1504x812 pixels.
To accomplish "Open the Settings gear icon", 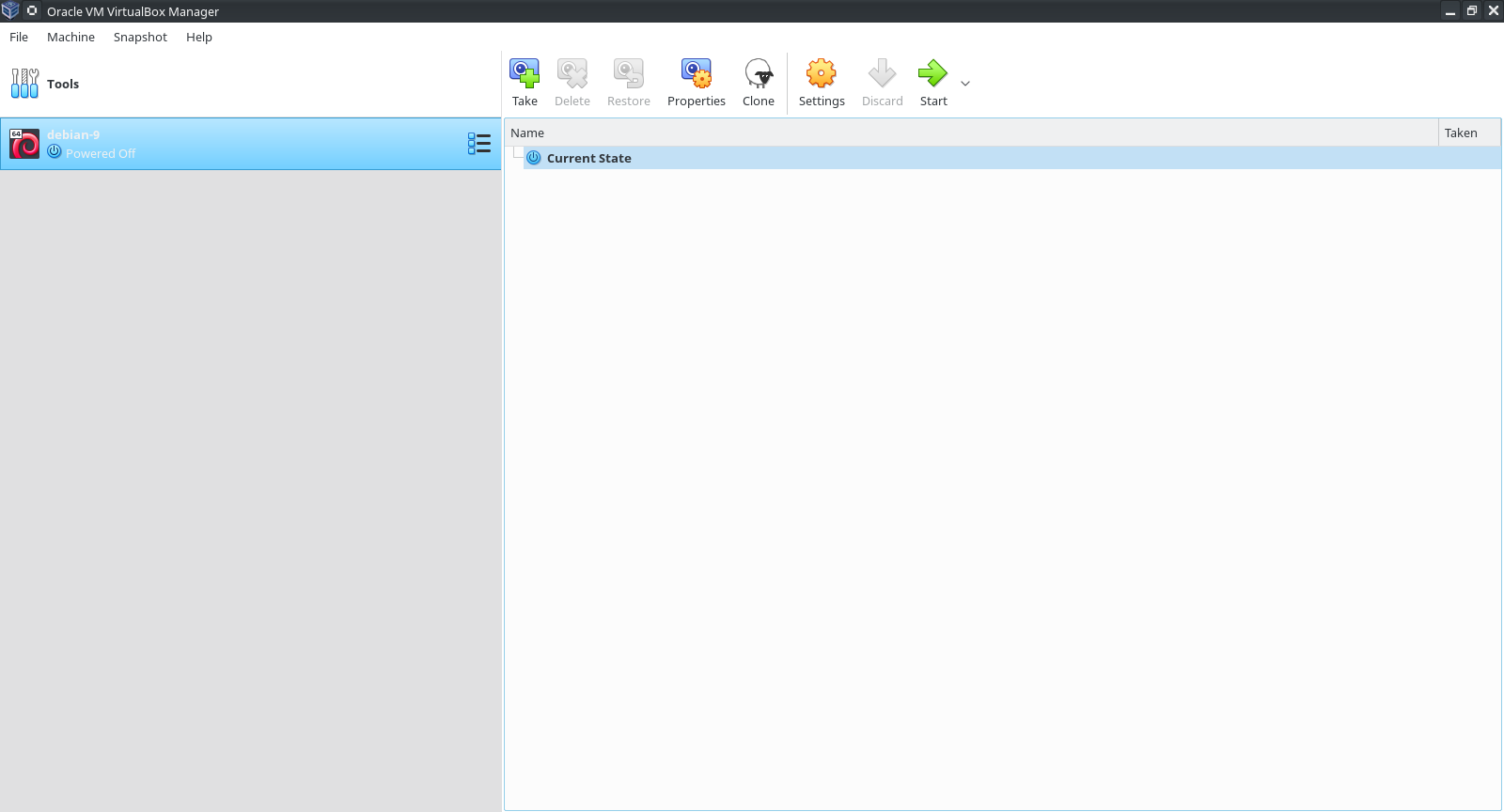I will point(821,73).
